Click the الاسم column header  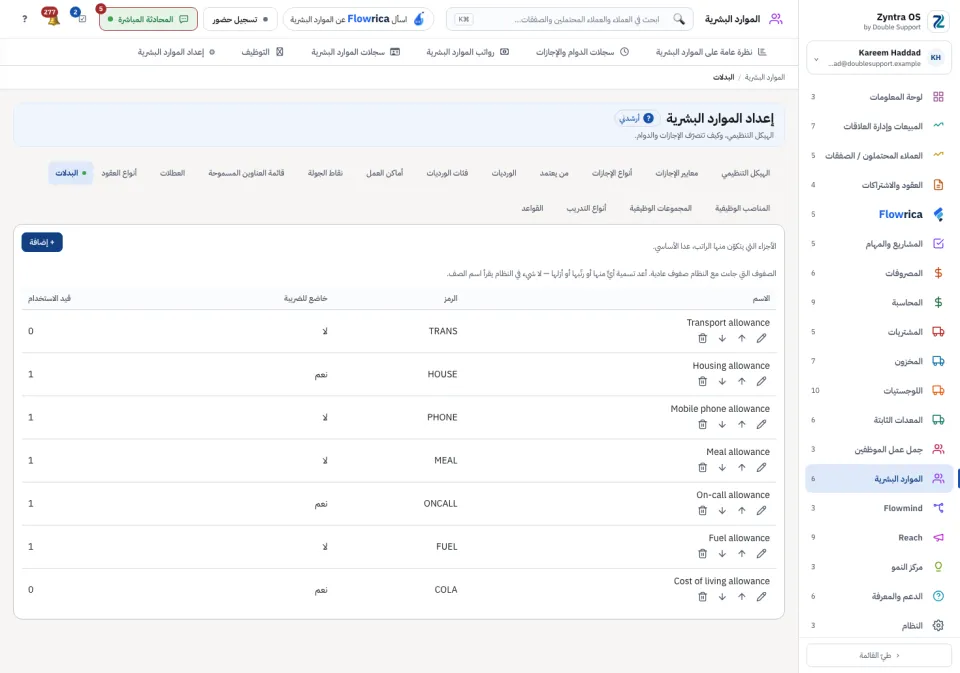pos(761,298)
